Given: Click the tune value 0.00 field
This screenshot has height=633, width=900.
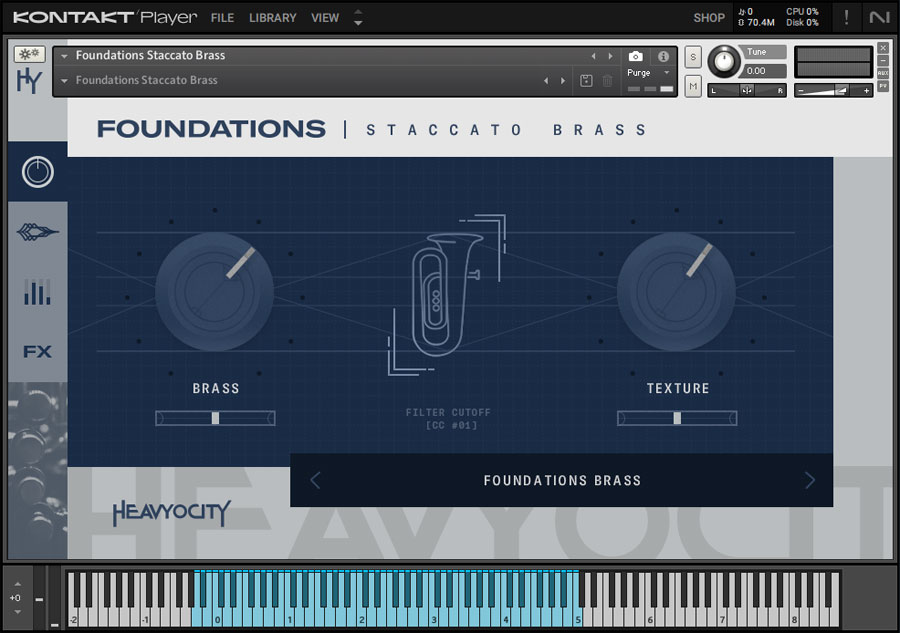Looking at the screenshot, I should pyautogui.click(x=764, y=71).
